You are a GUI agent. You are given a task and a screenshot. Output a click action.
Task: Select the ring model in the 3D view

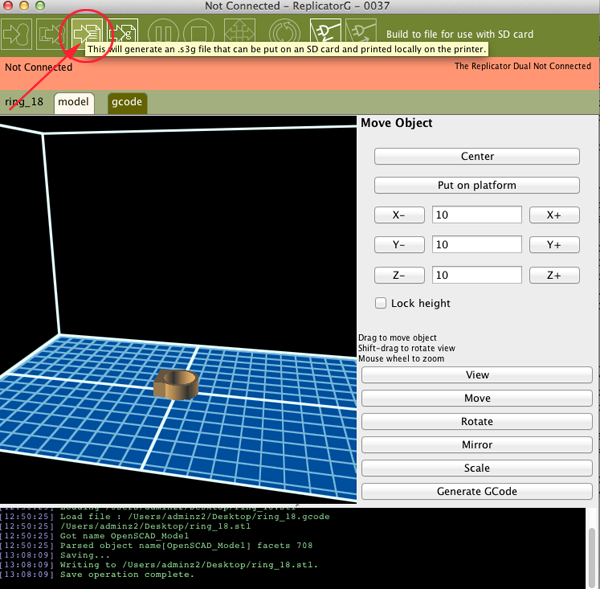(176, 385)
